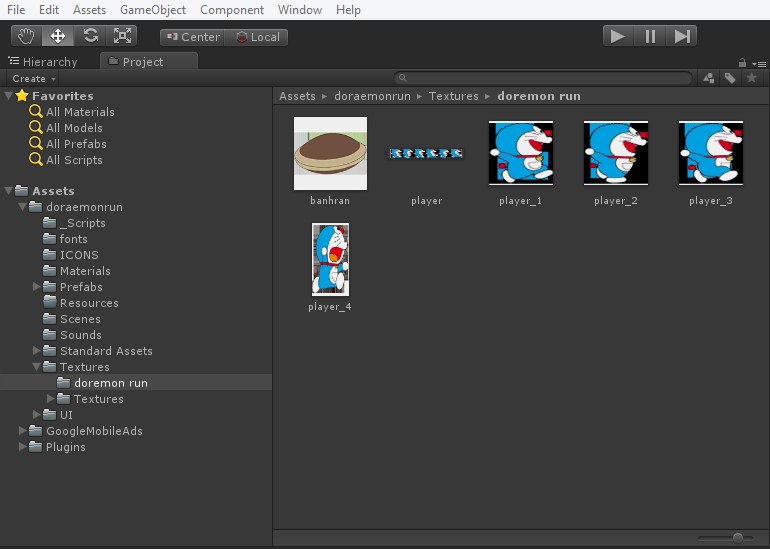The image size is (770, 549).
Task: Open the Assets menu
Action: [89, 10]
